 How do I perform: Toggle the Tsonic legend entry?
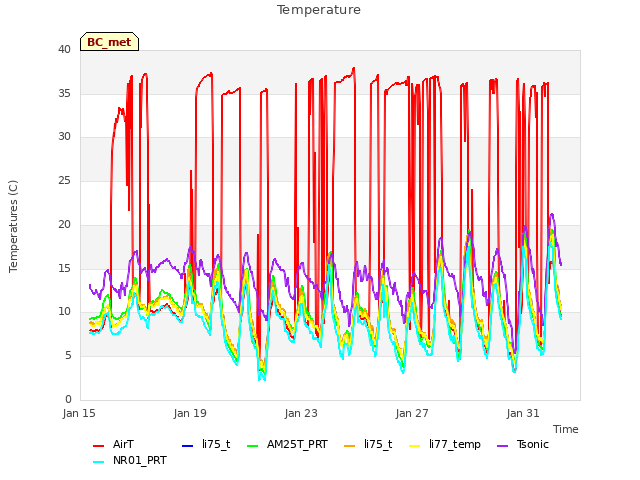[x=523, y=444]
